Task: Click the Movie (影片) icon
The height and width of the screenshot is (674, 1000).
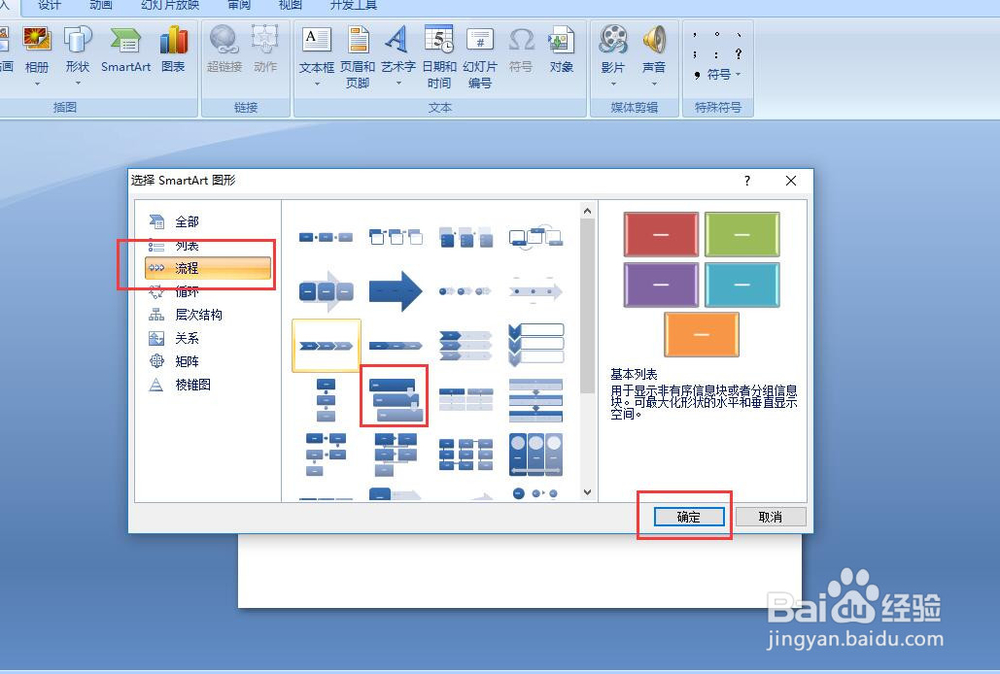Action: [613, 40]
